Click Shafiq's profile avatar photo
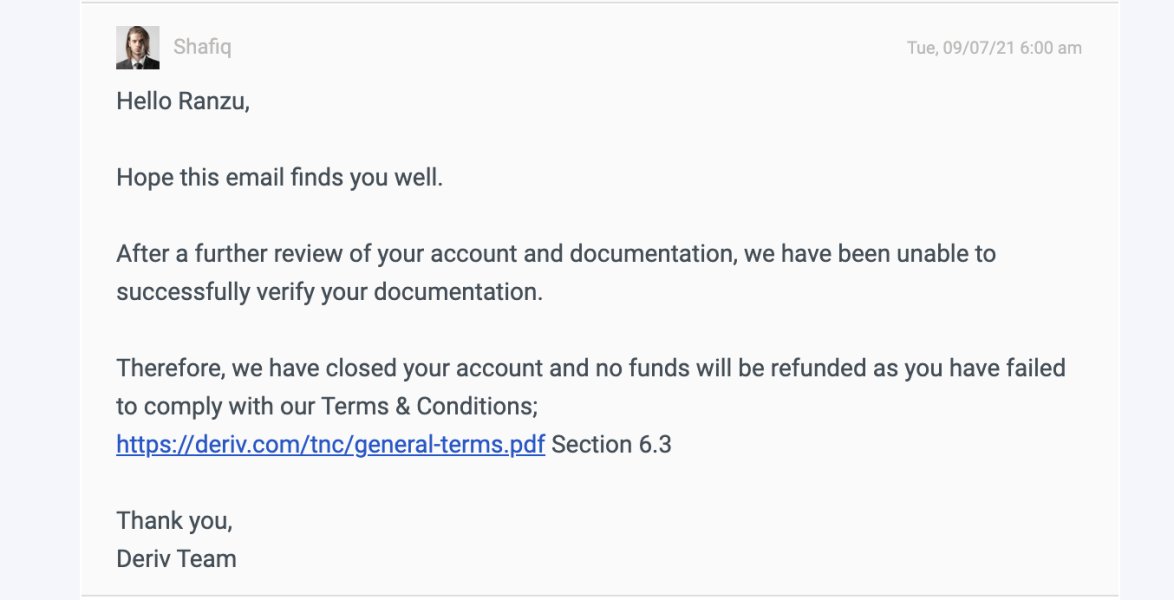The height and width of the screenshot is (600, 1174). [138, 47]
